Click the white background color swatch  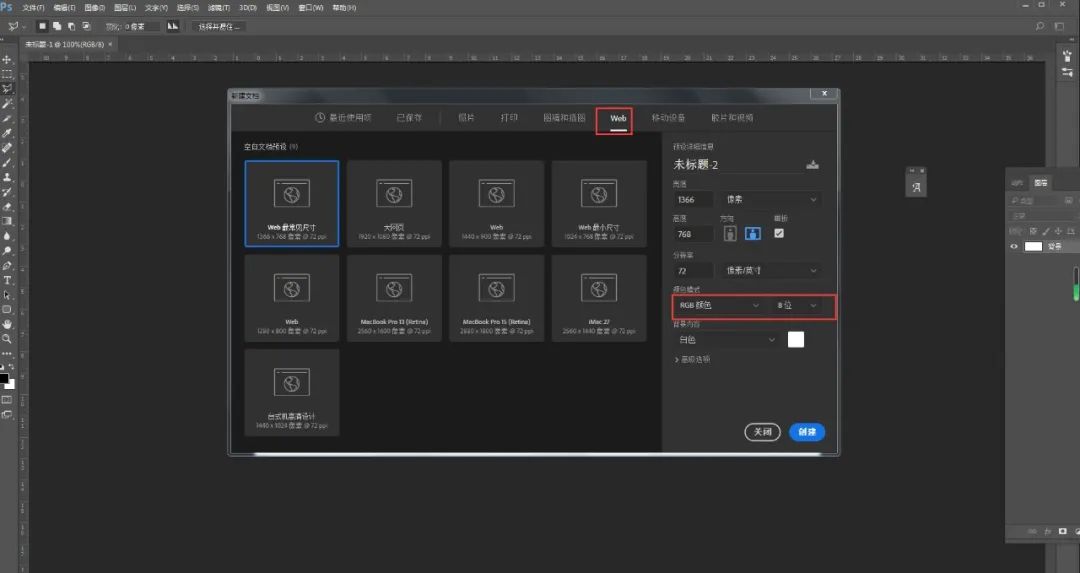click(796, 340)
